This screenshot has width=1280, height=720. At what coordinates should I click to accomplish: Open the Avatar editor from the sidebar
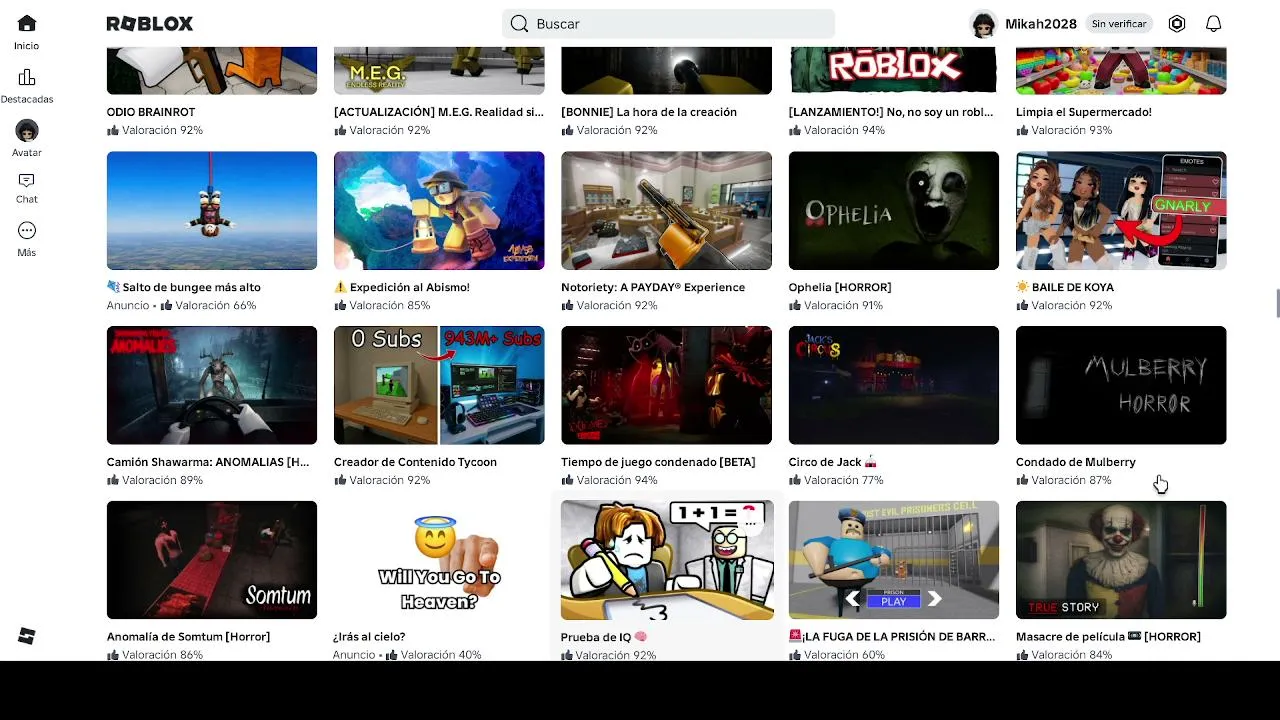[x=27, y=139]
